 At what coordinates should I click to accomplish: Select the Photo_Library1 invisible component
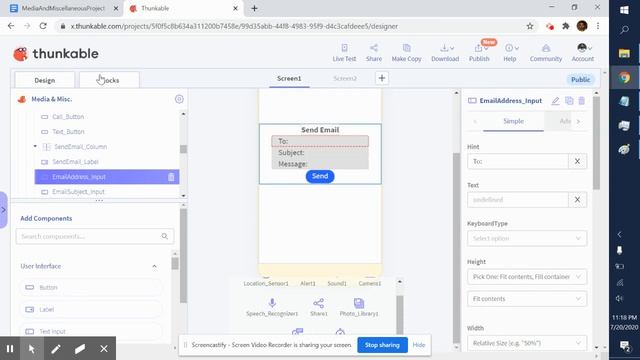pos(359,307)
